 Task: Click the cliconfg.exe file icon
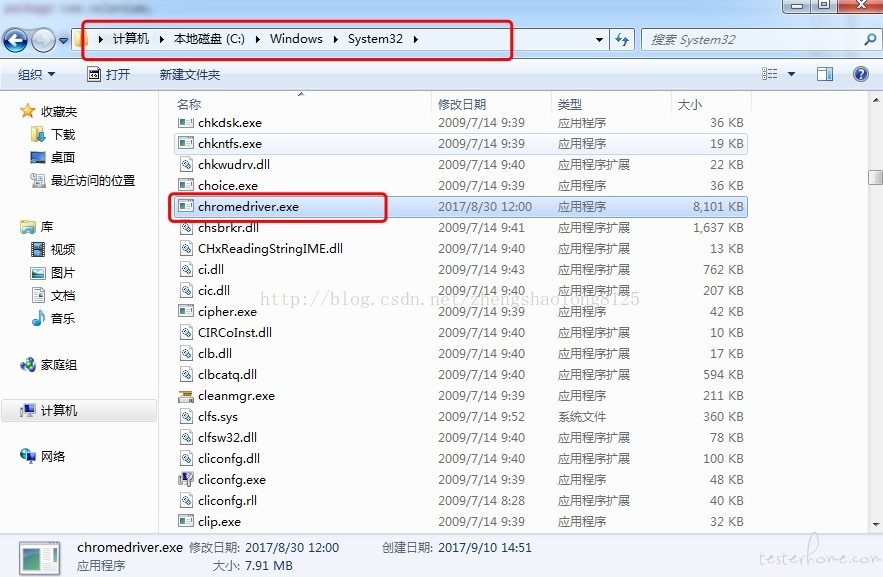click(x=186, y=480)
